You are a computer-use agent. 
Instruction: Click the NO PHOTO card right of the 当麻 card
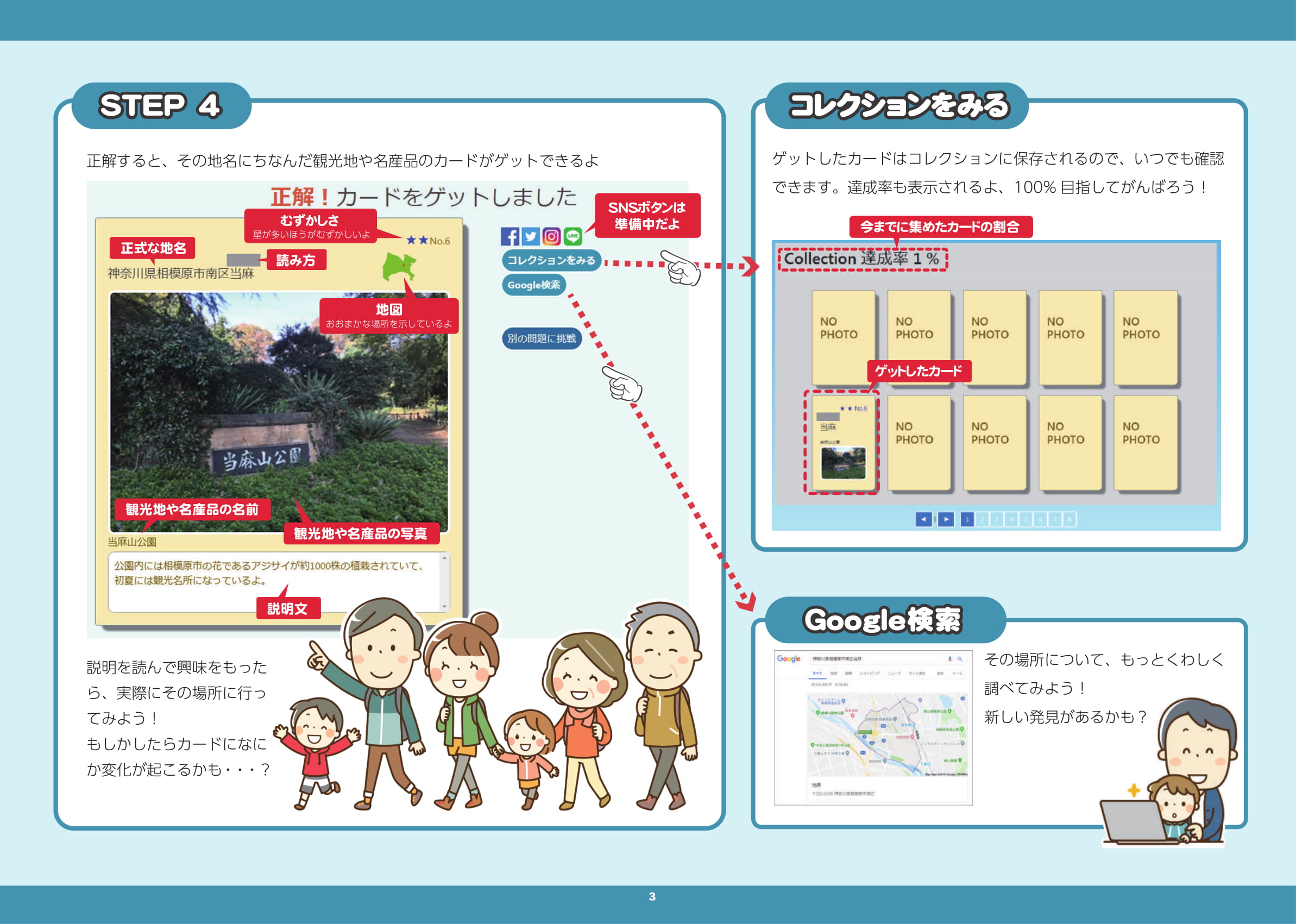[x=919, y=443]
